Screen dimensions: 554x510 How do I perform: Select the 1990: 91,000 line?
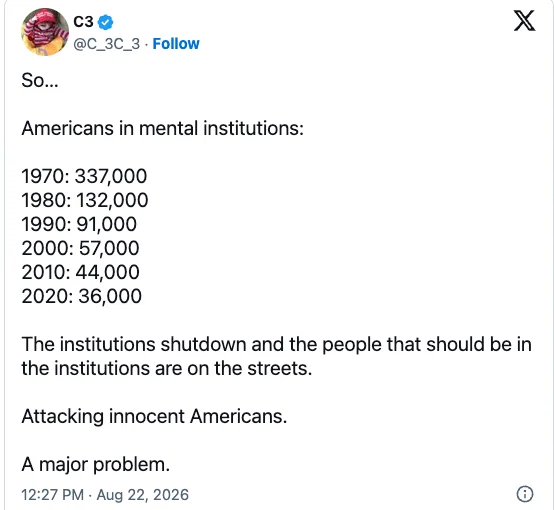[x=79, y=224]
